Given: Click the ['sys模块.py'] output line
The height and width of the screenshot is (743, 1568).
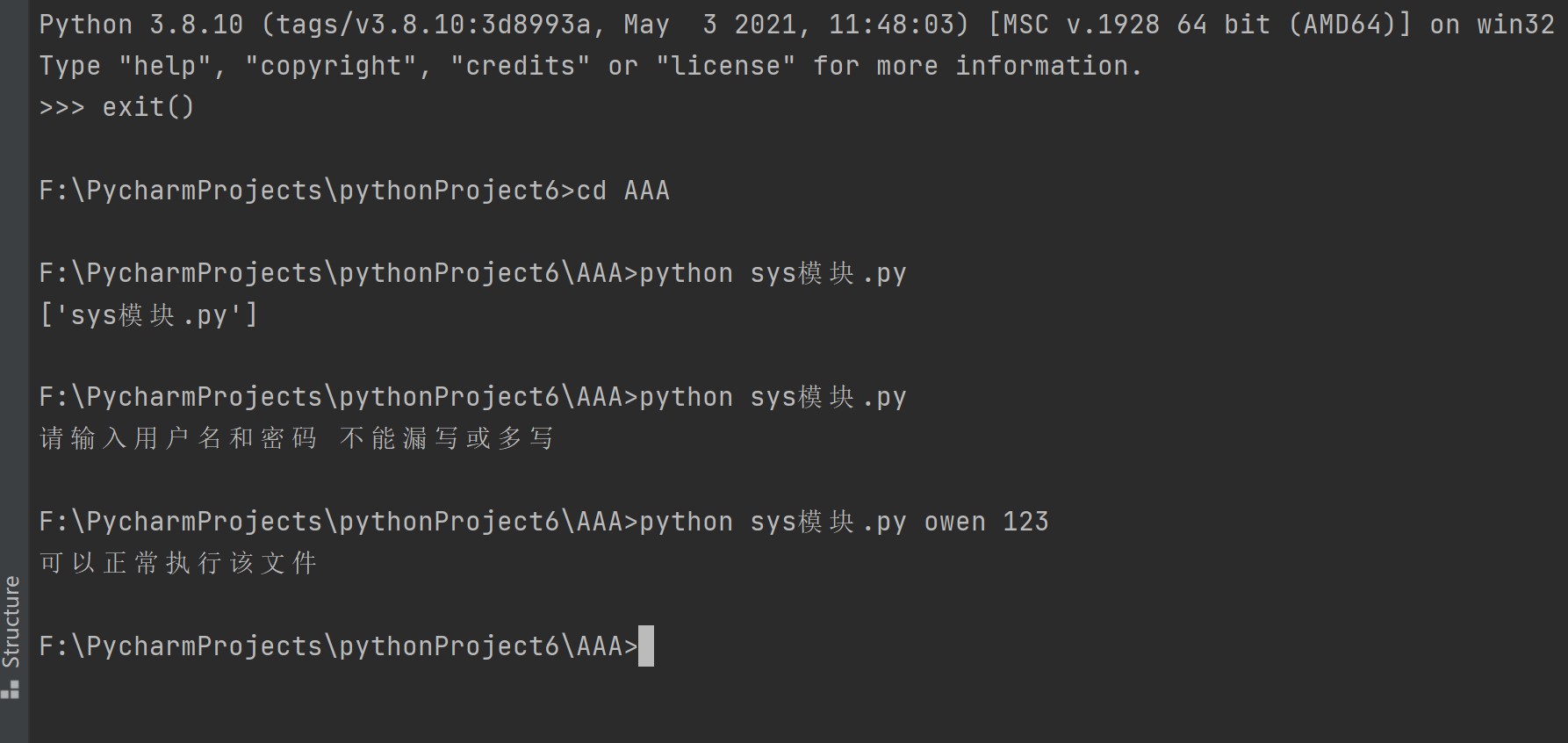Looking at the screenshot, I should tap(149, 315).
